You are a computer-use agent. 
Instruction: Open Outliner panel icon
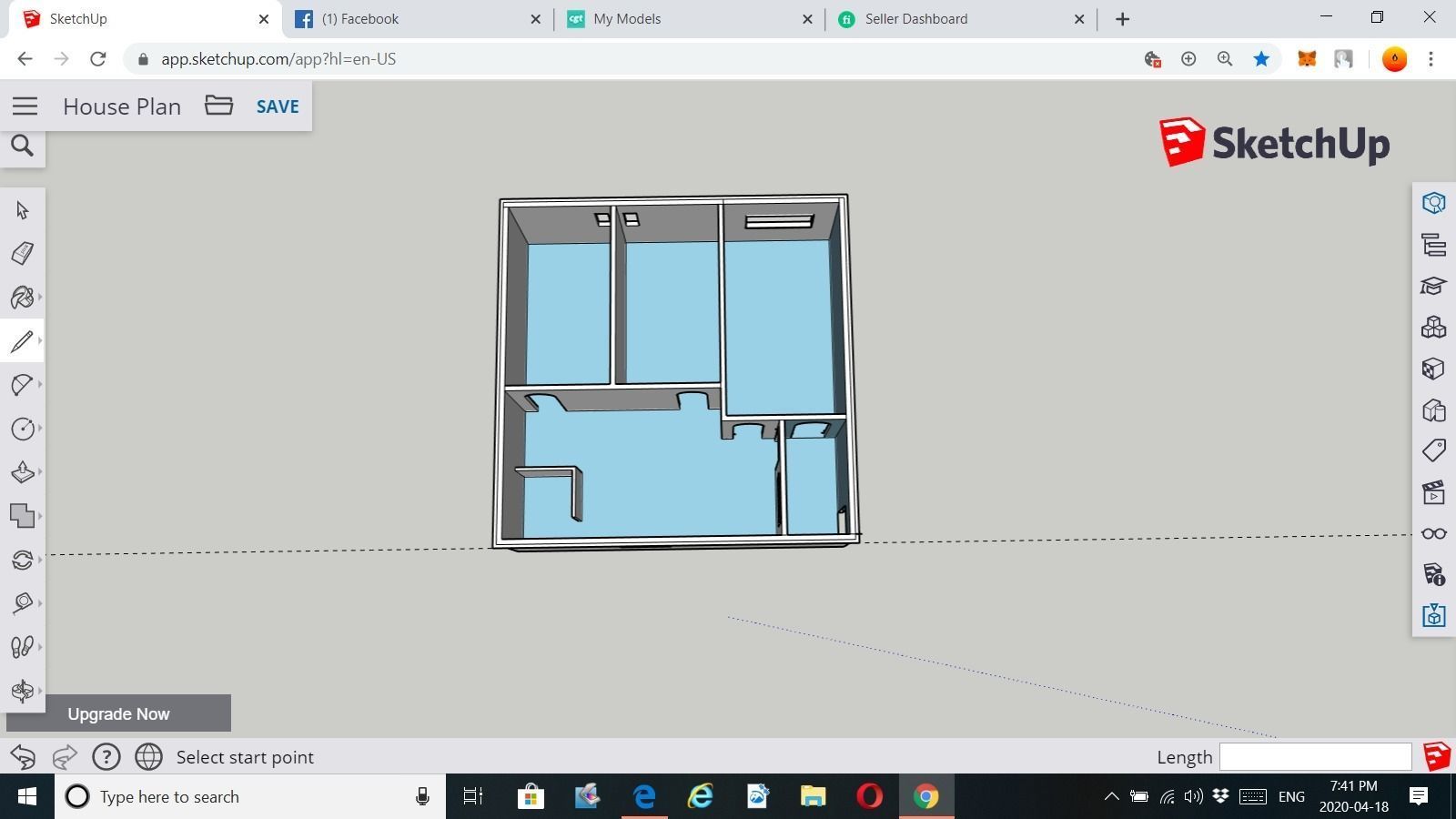(x=1434, y=245)
